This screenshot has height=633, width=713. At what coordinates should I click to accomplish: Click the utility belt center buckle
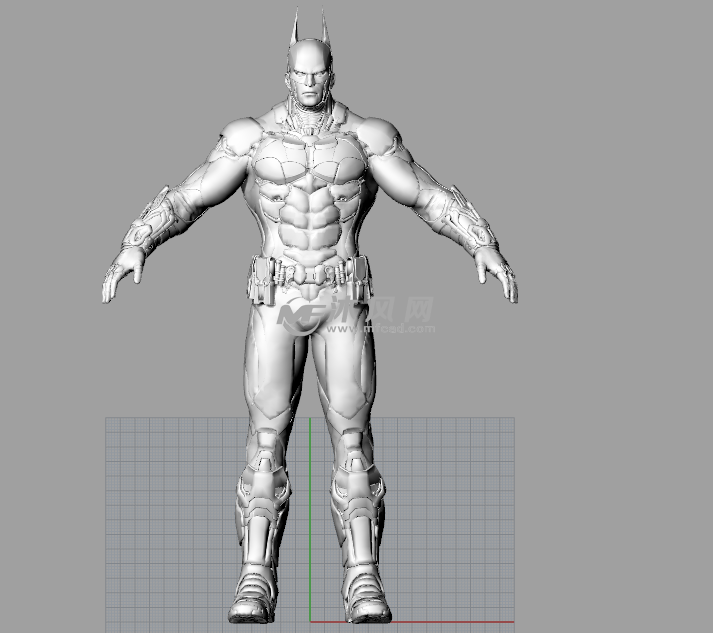coord(309,274)
